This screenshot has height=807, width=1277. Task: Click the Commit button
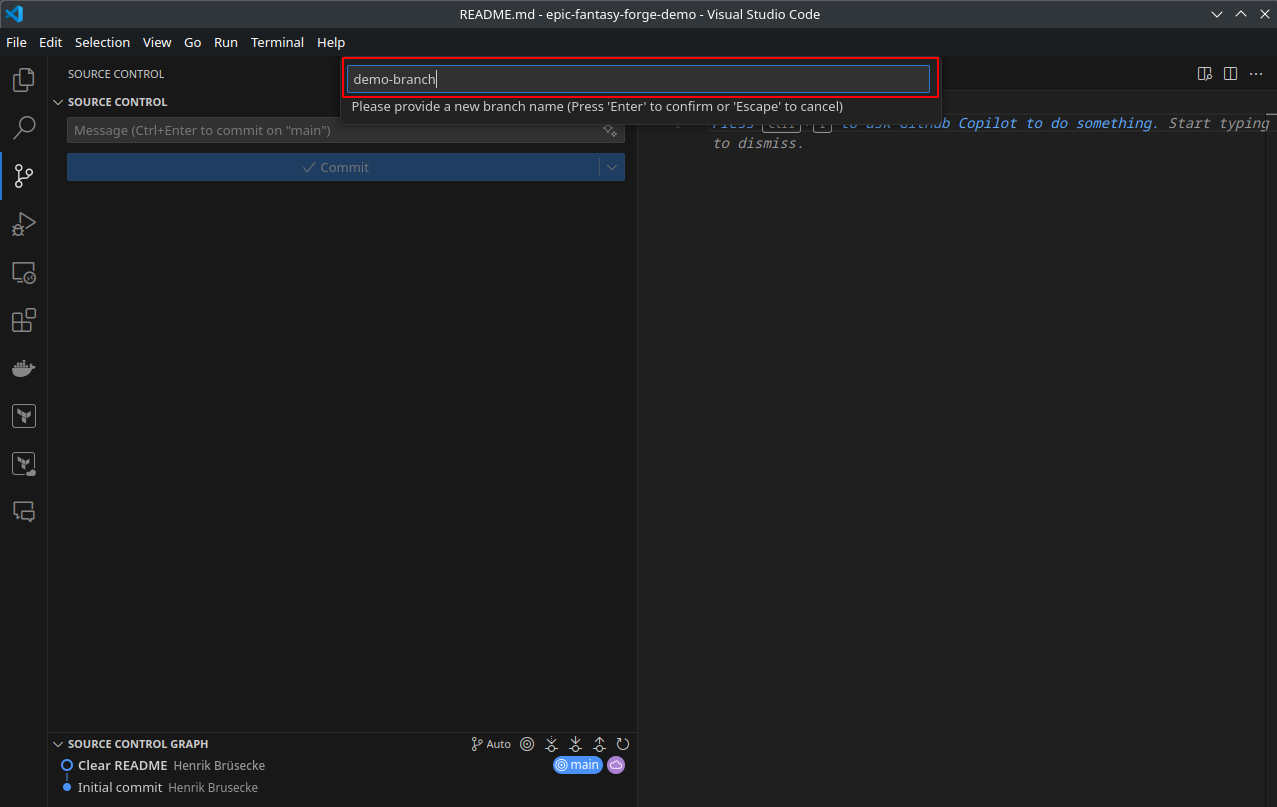333,167
